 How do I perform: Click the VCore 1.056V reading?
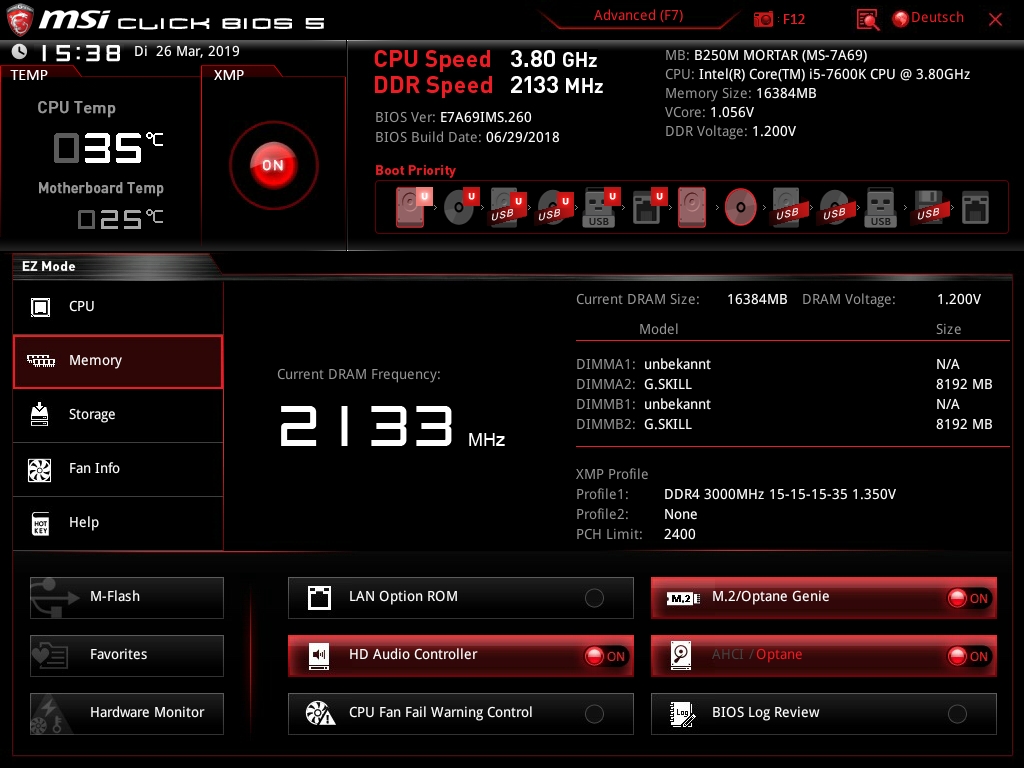tap(709, 112)
